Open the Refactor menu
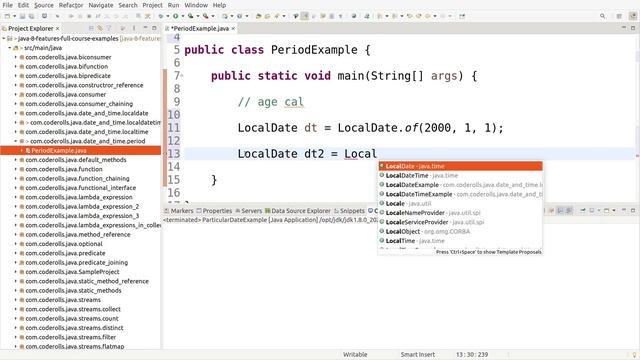The image size is (640, 360). tap(71, 5)
